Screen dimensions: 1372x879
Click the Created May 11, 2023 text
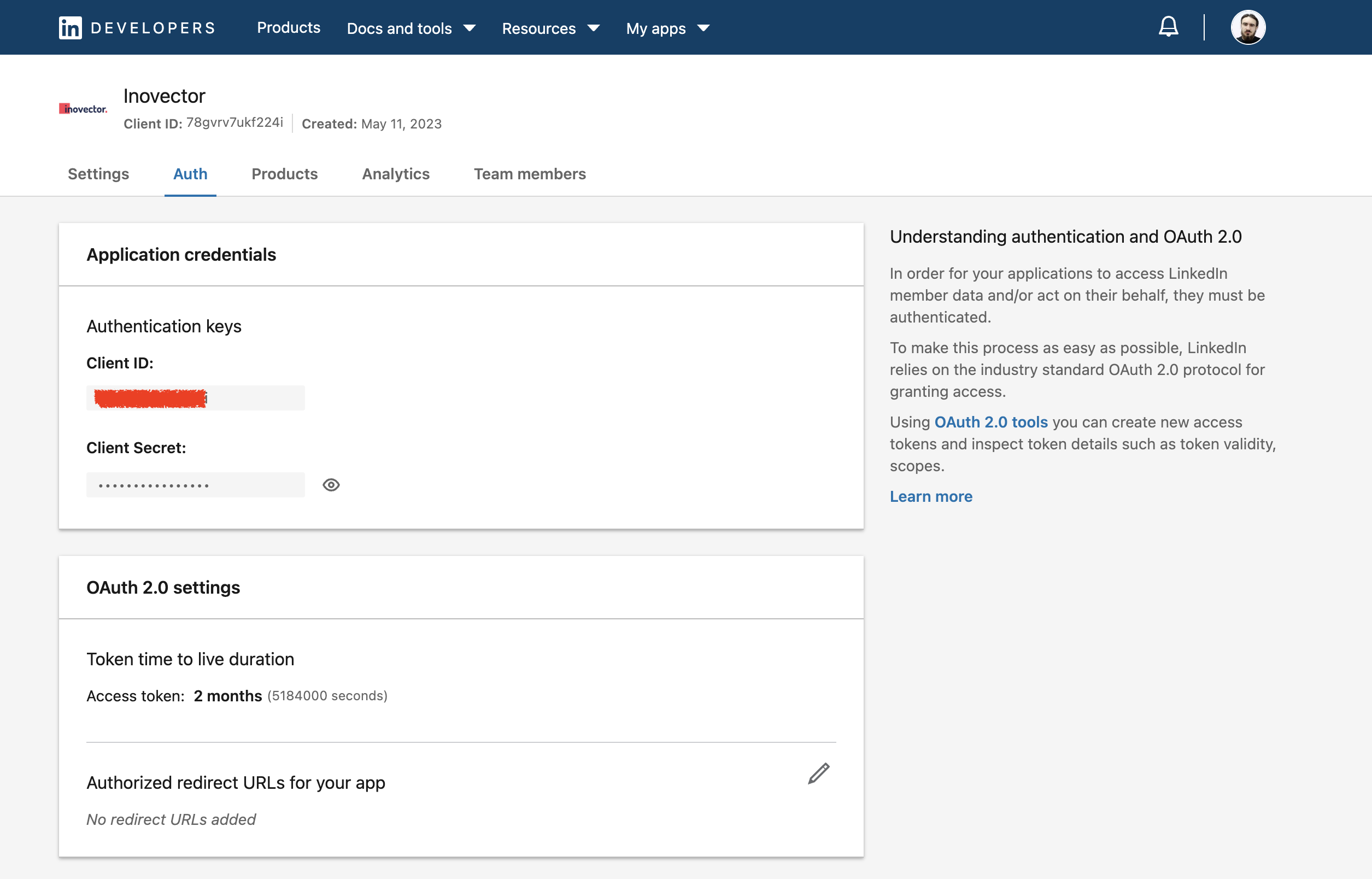372,124
